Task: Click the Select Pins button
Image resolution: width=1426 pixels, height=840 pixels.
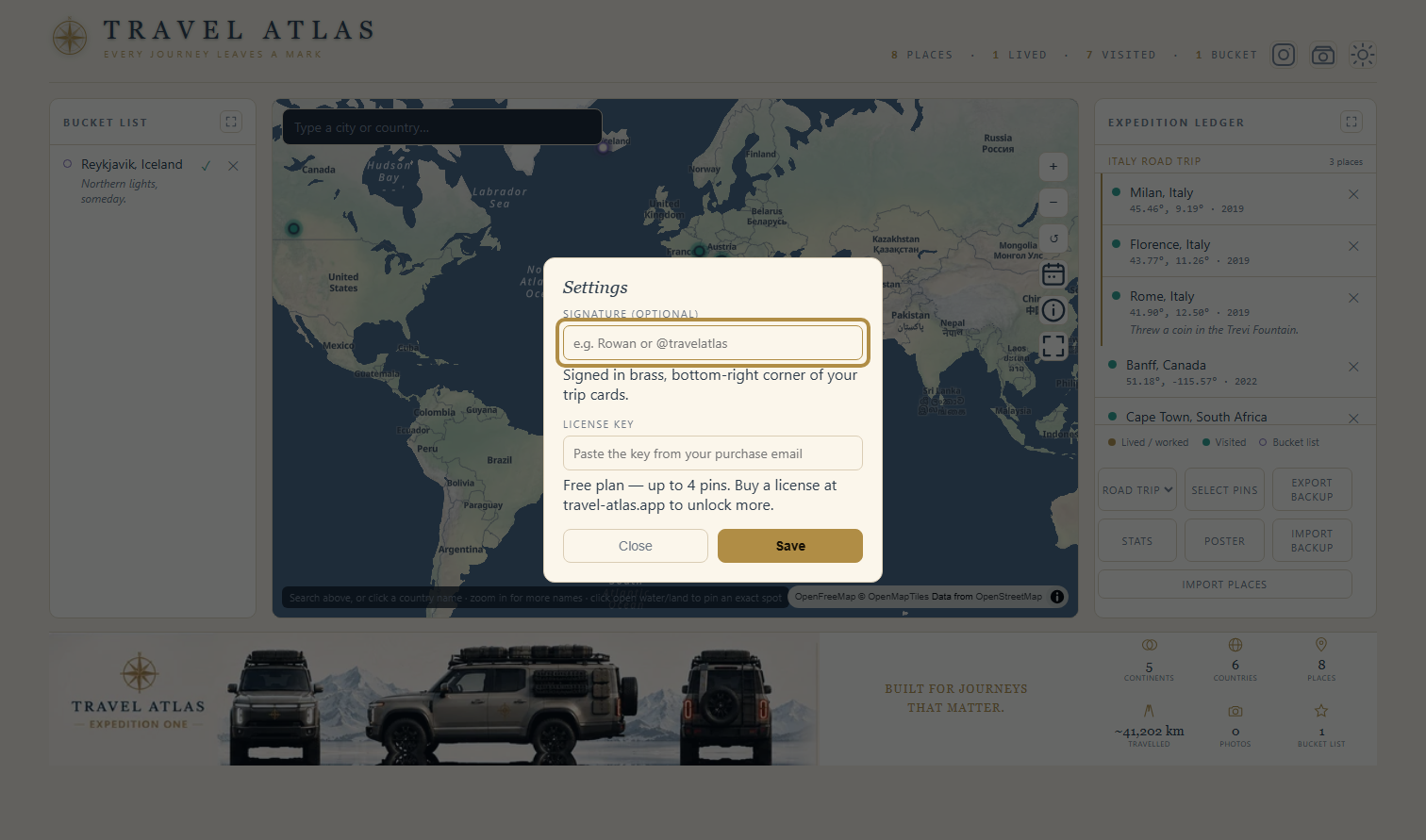Action: point(1224,490)
